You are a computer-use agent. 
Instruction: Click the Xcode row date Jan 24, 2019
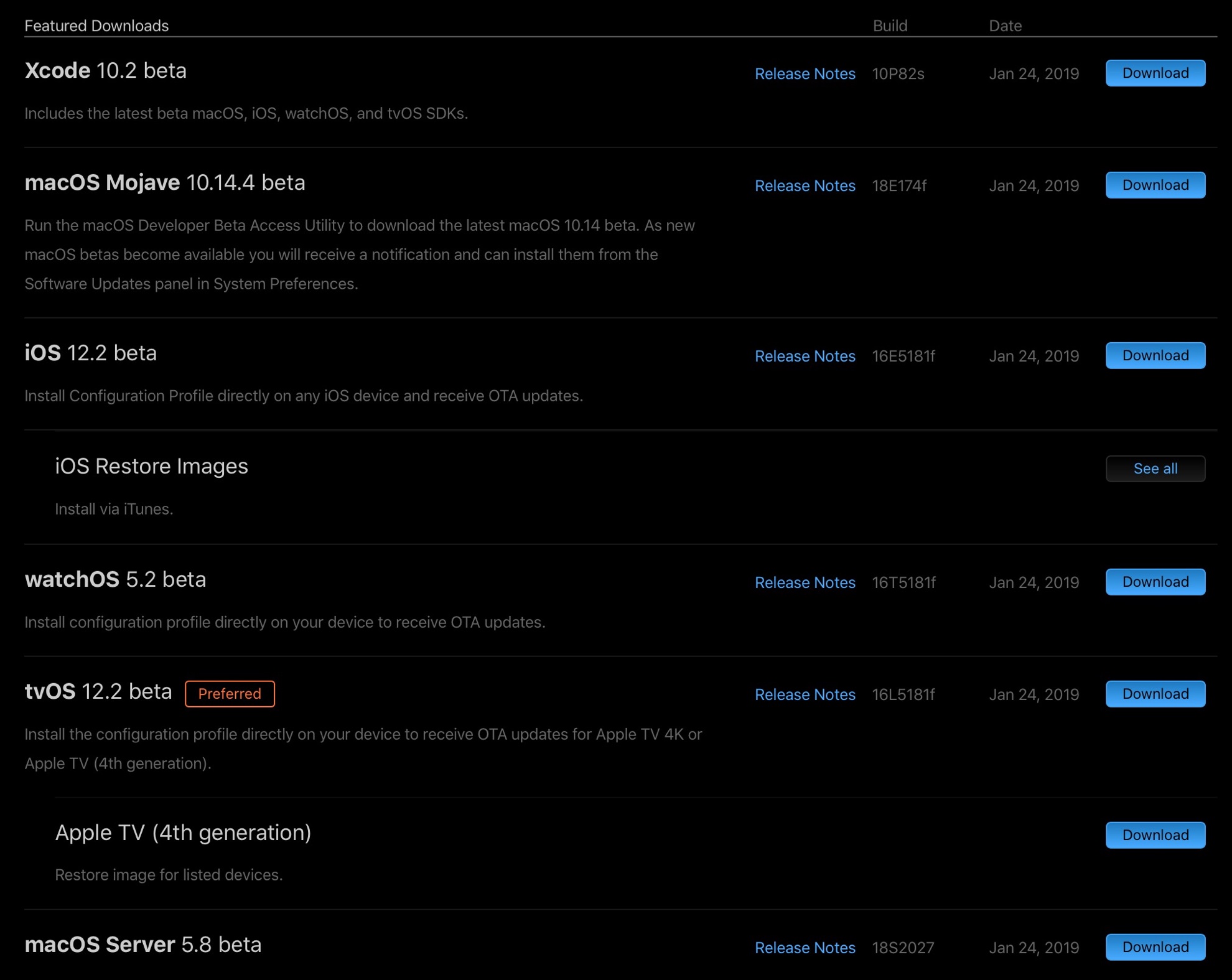[1034, 73]
